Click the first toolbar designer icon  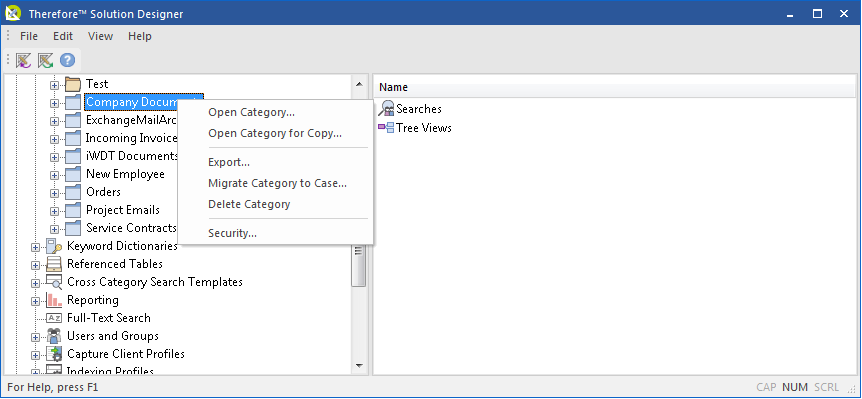(23, 60)
